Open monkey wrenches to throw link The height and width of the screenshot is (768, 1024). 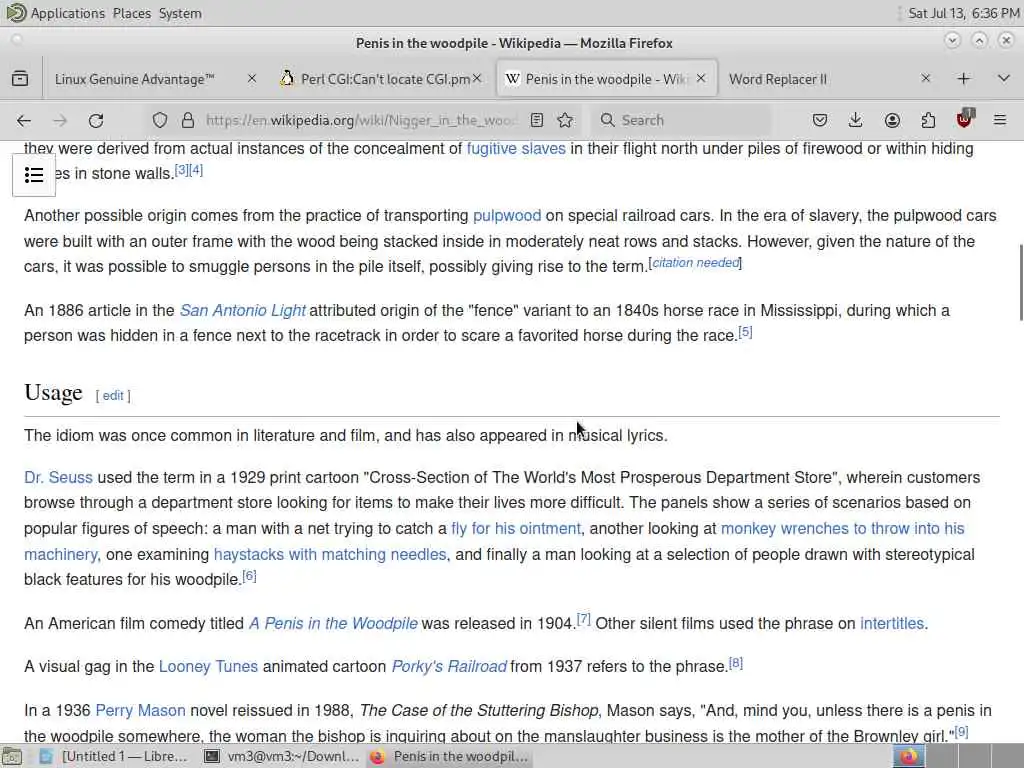(x=842, y=528)
